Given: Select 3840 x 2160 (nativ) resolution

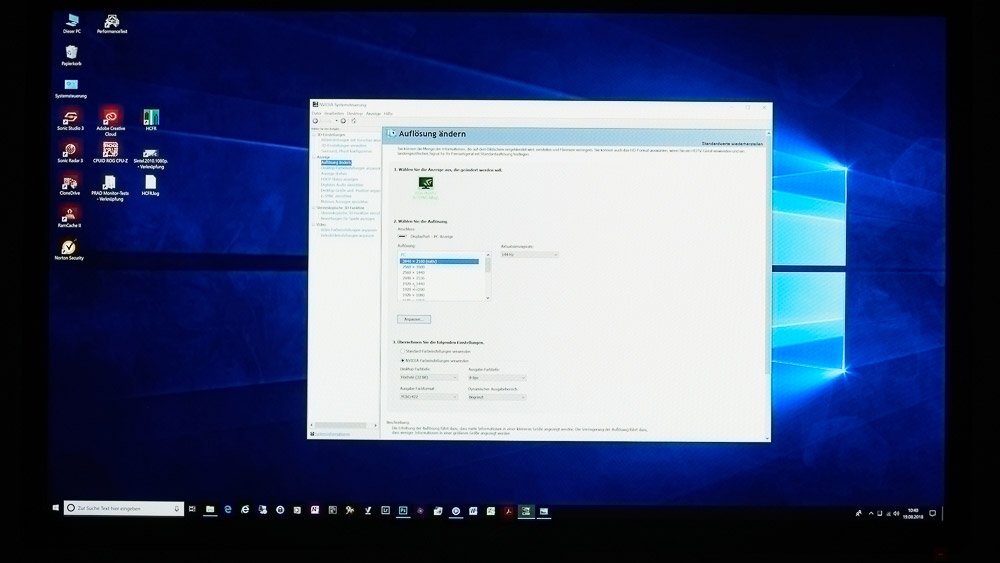Looking at the screenshot, I should coord(439,261).
